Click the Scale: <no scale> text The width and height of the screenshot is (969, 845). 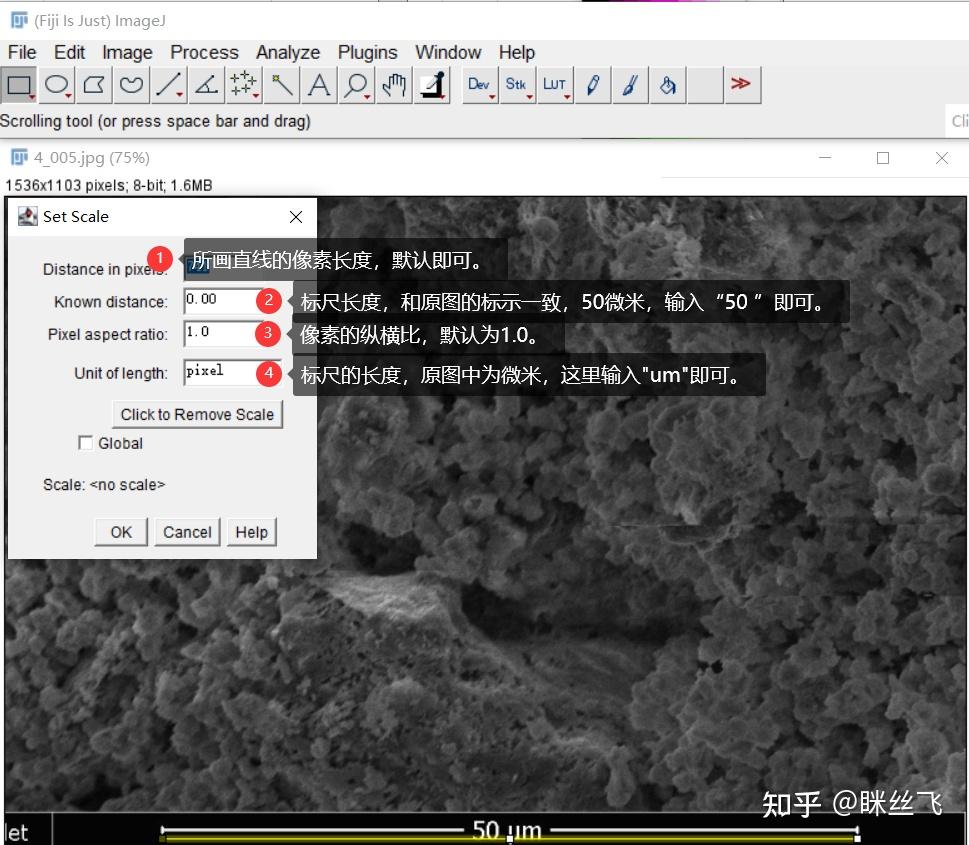point(104,485)
